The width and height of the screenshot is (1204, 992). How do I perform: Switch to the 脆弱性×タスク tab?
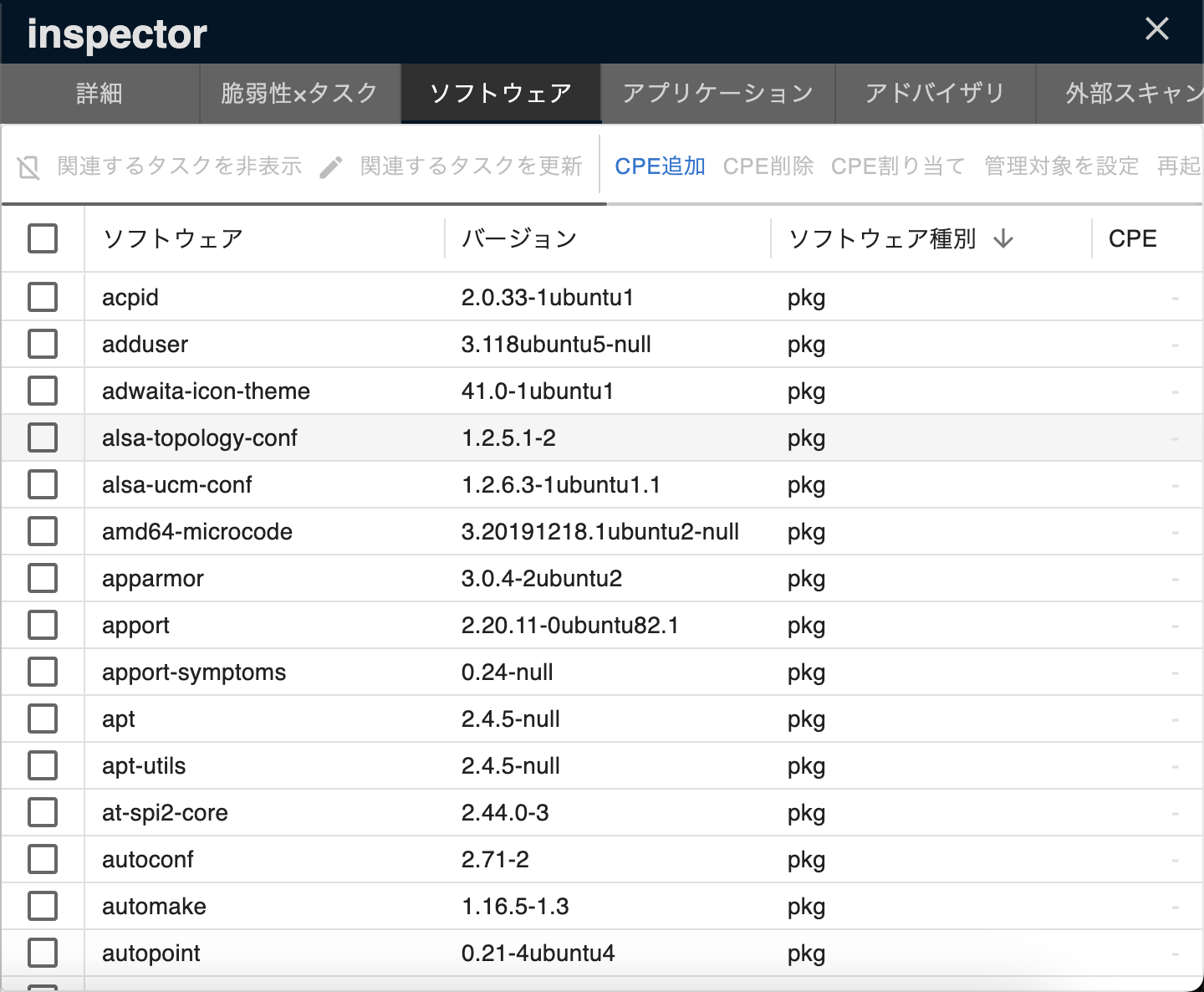tap(300, 94)
